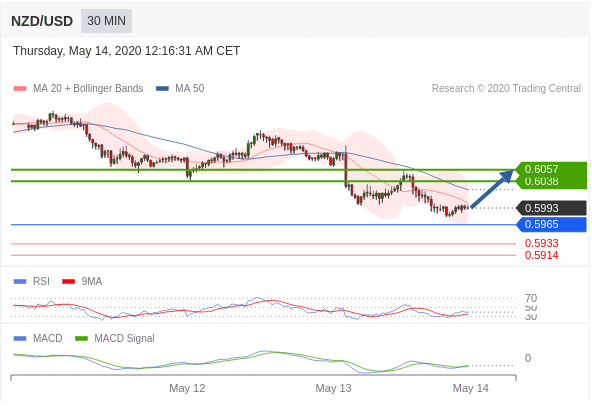Viewport: 592px width, 406px height.
Task: Toggle MA 20 + Bollinger Bands legend swatch
Action: coord(20,89)
